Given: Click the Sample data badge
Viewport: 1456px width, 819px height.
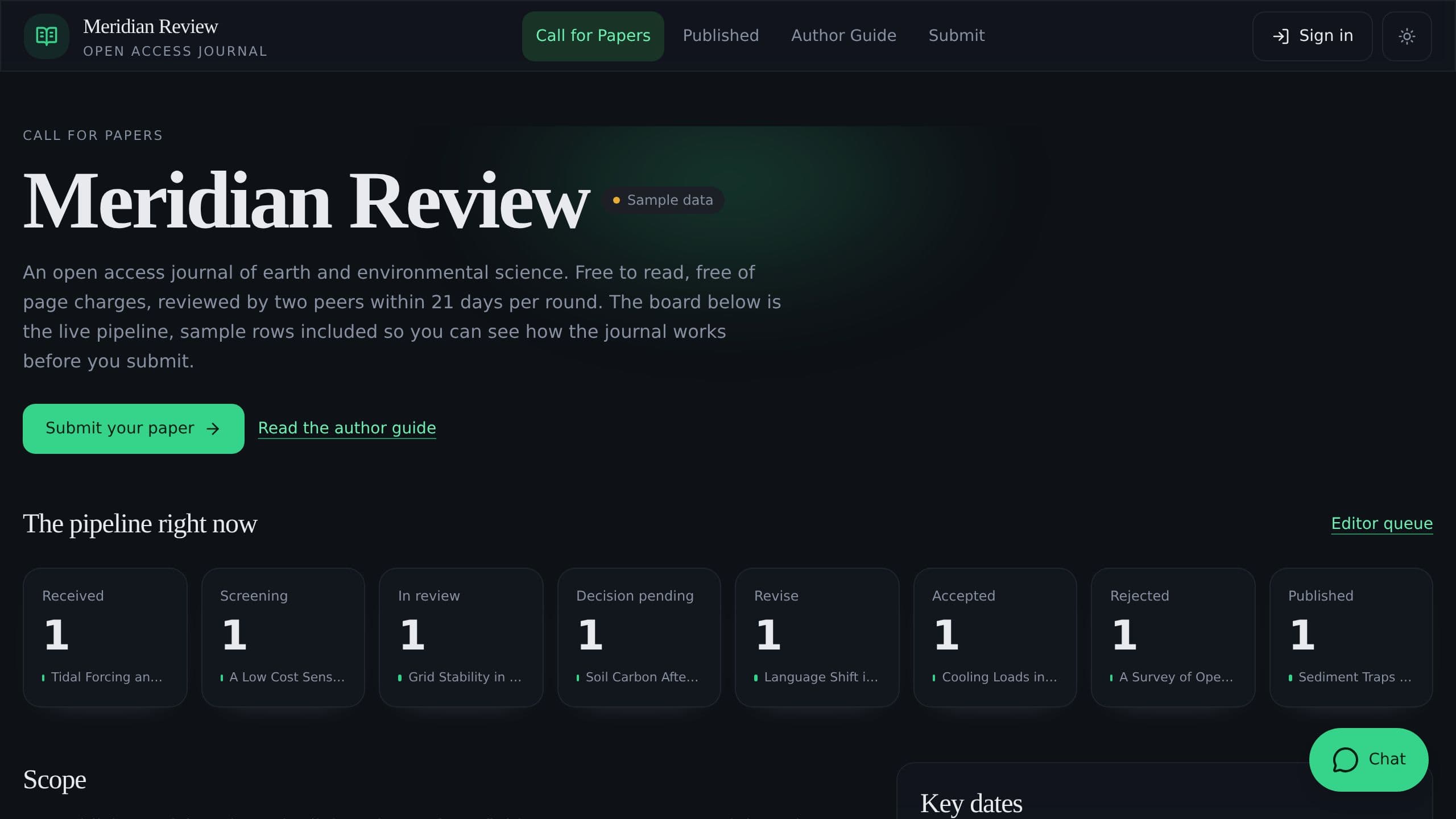Looking at the screenshot, I should coord(663,200).
